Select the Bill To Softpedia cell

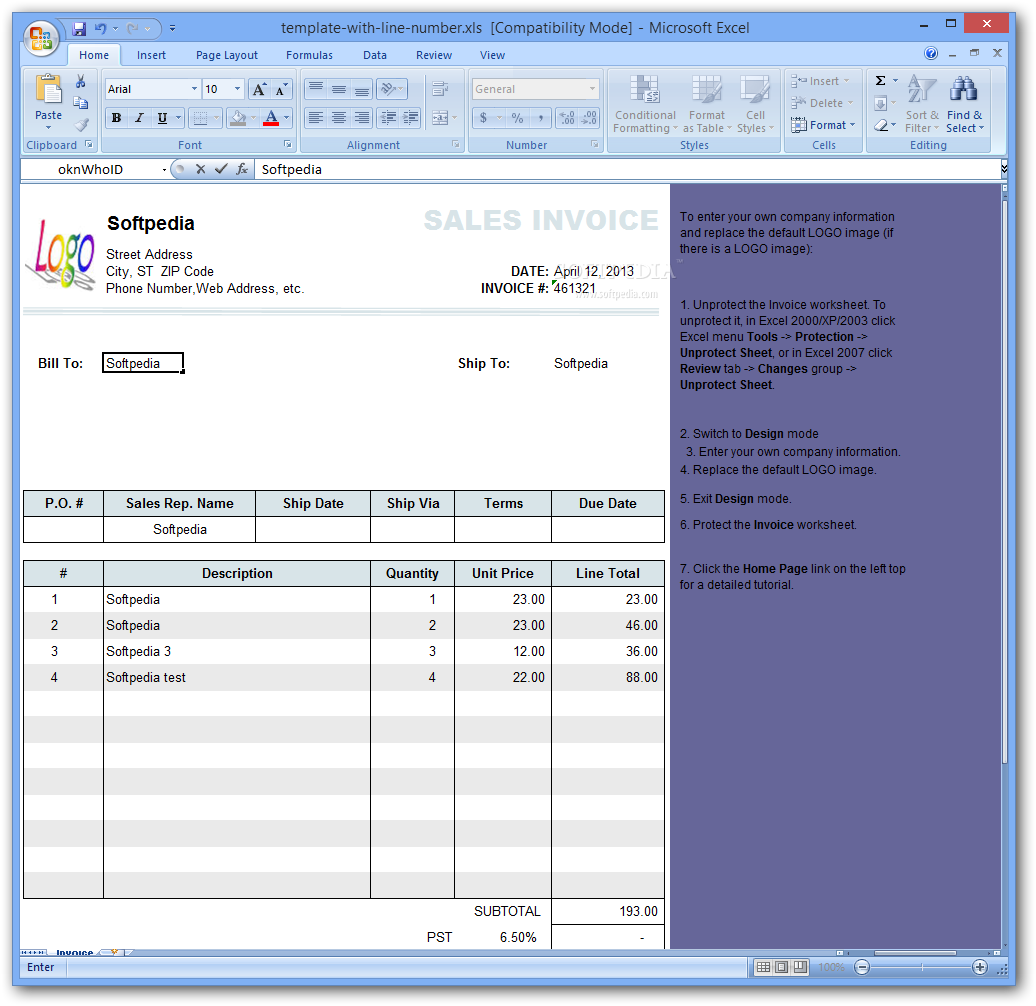(x=143, y=363)
